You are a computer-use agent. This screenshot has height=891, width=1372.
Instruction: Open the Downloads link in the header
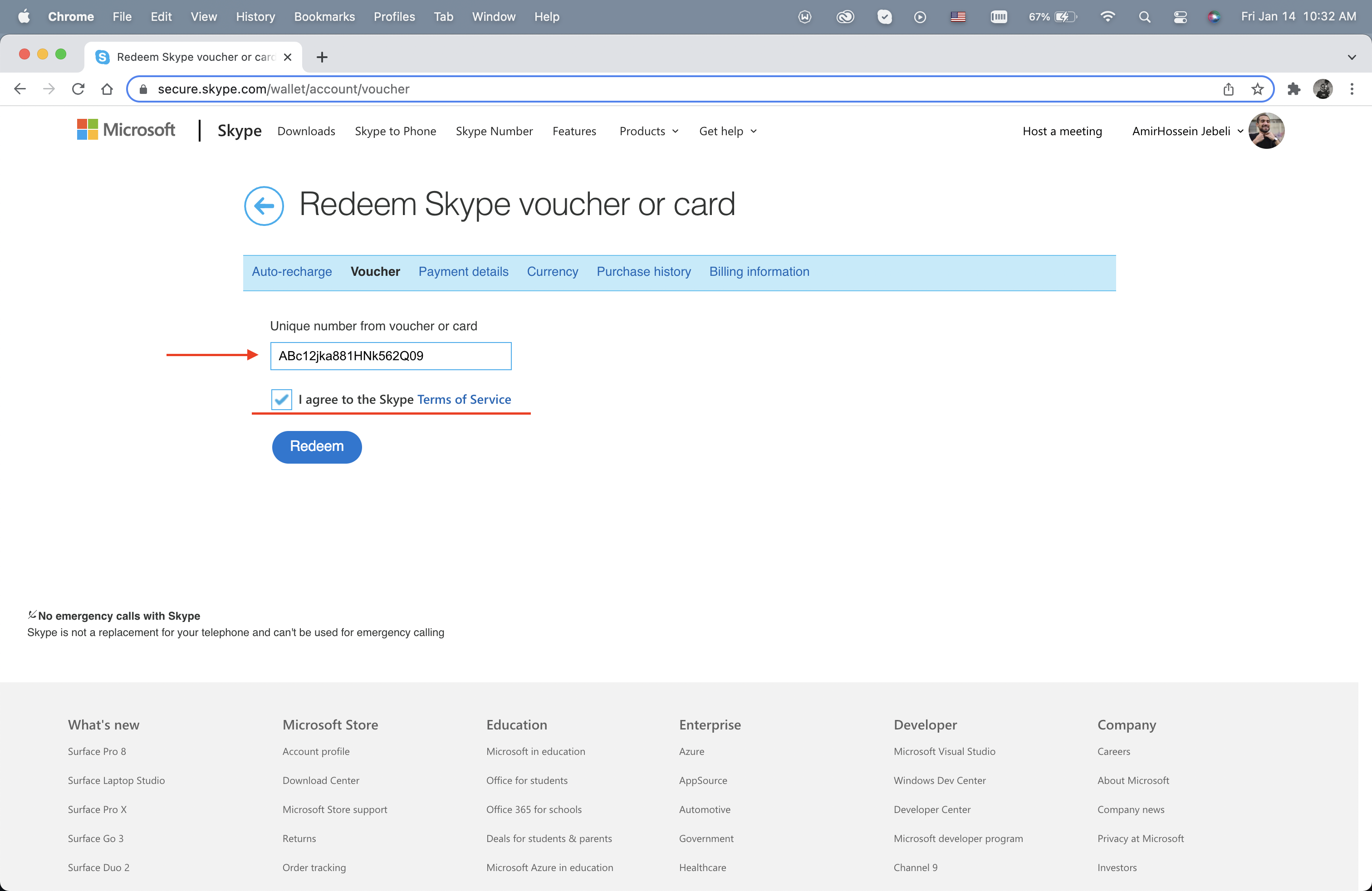point(306,132)
